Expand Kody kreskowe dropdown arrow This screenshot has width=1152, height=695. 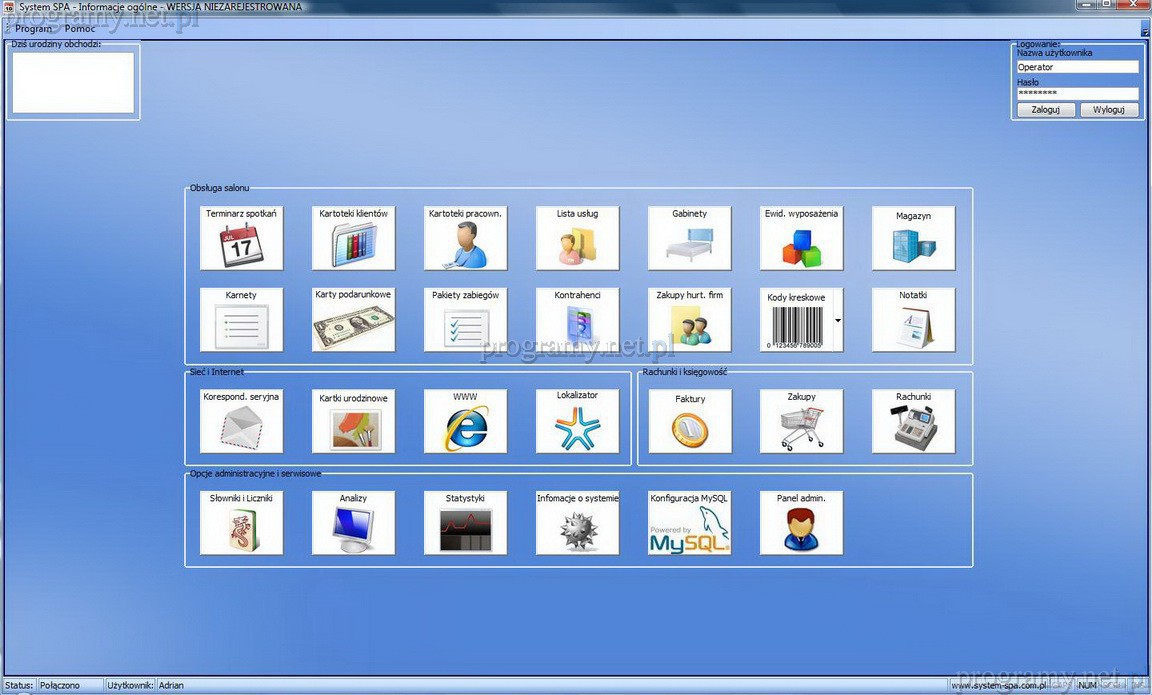pyautogui.click(x=837, y=320)
